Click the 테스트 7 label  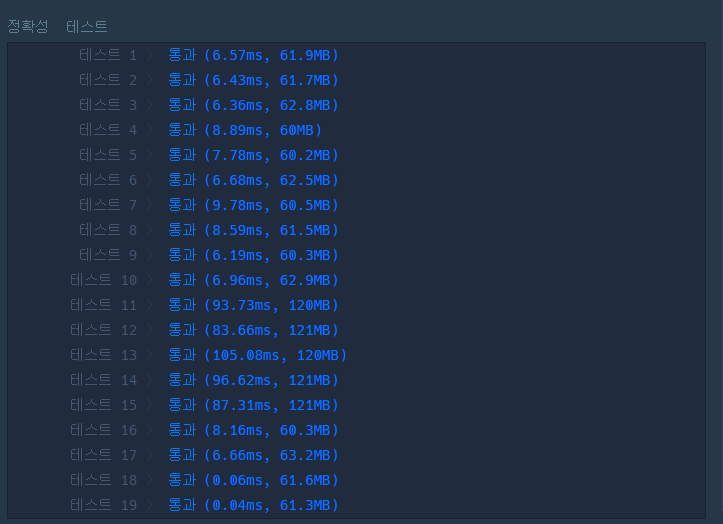click(x=108, y=204)
